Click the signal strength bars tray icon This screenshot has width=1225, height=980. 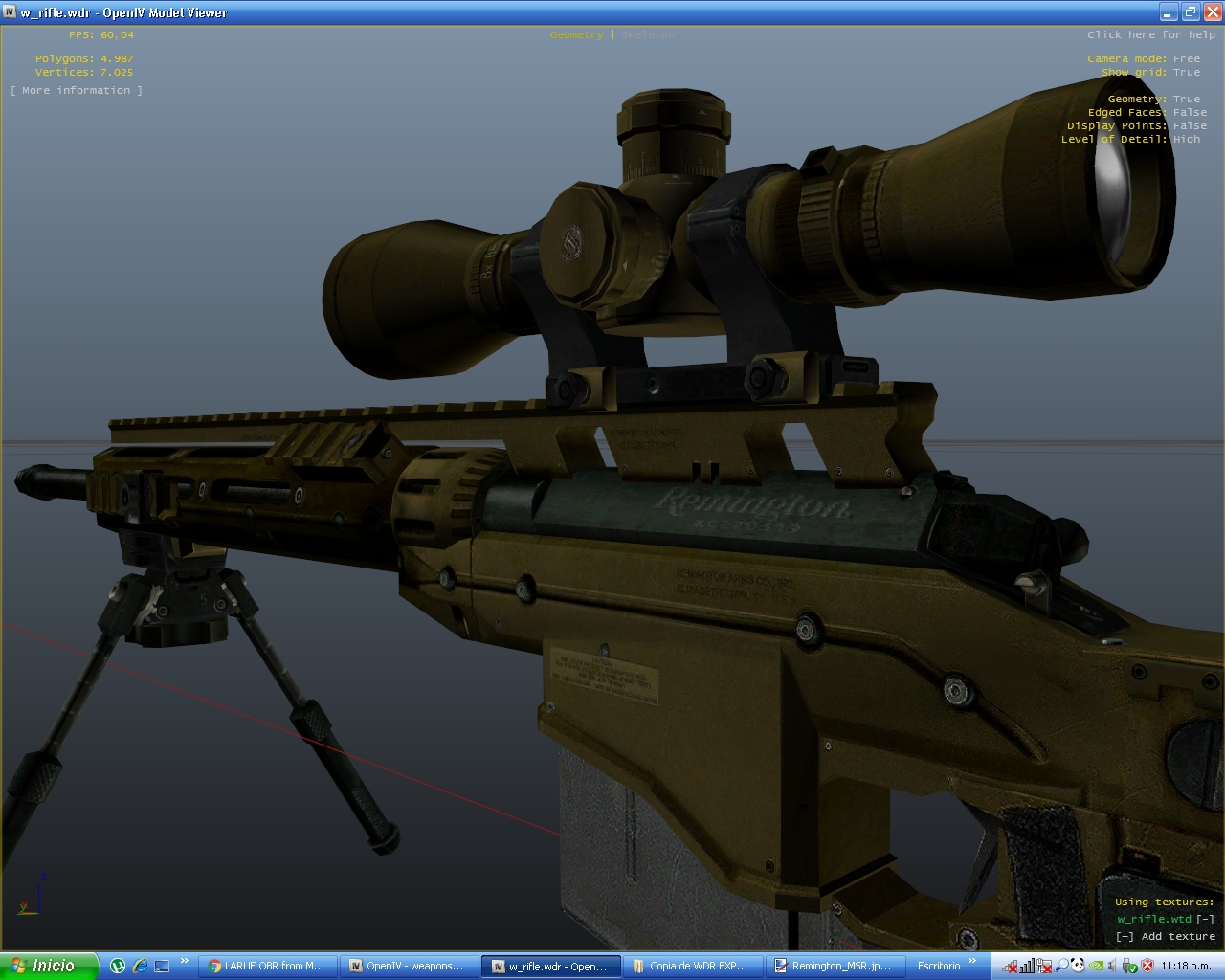[x=1027, y=966]
